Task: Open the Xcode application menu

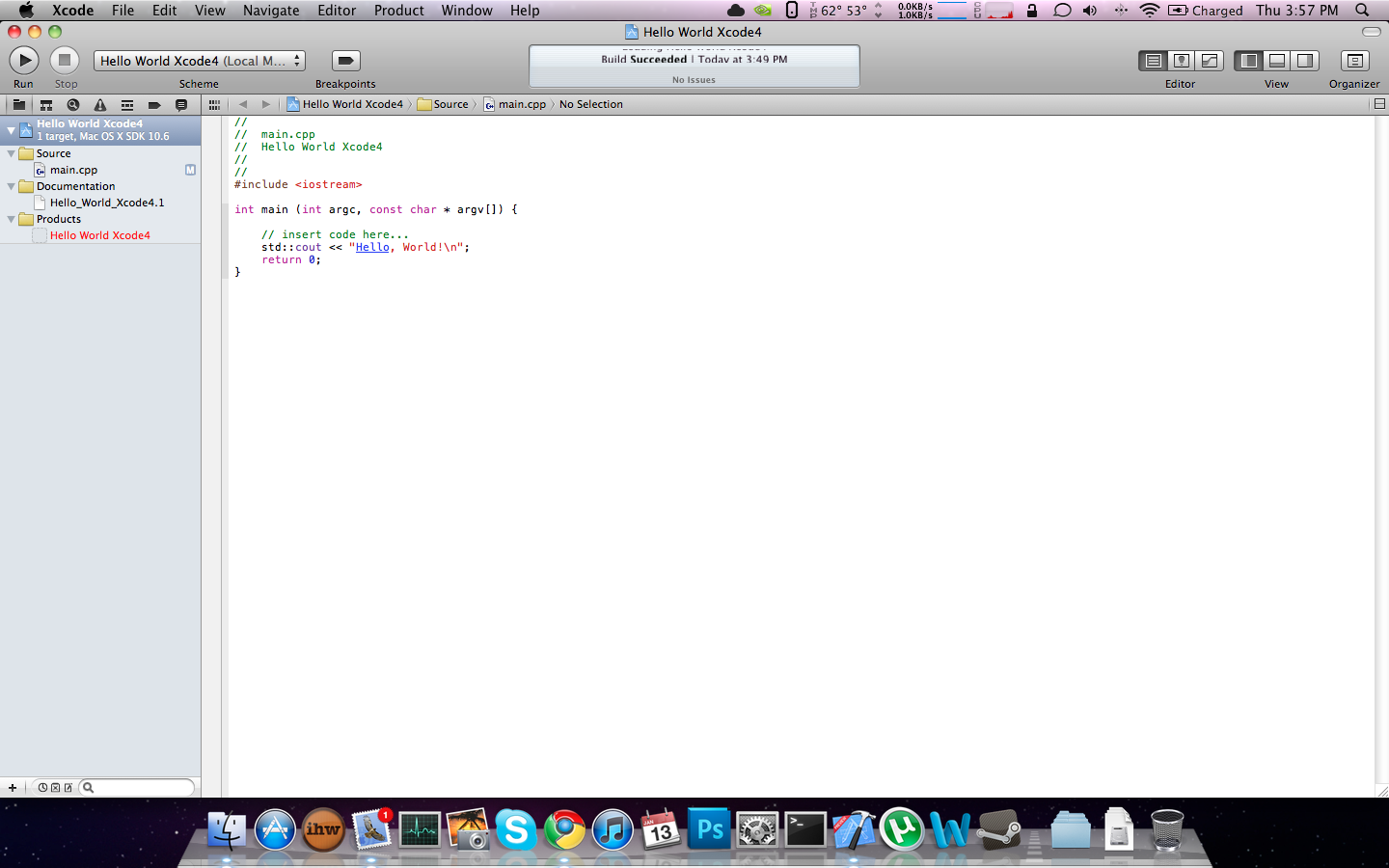Action: point(72,11)
